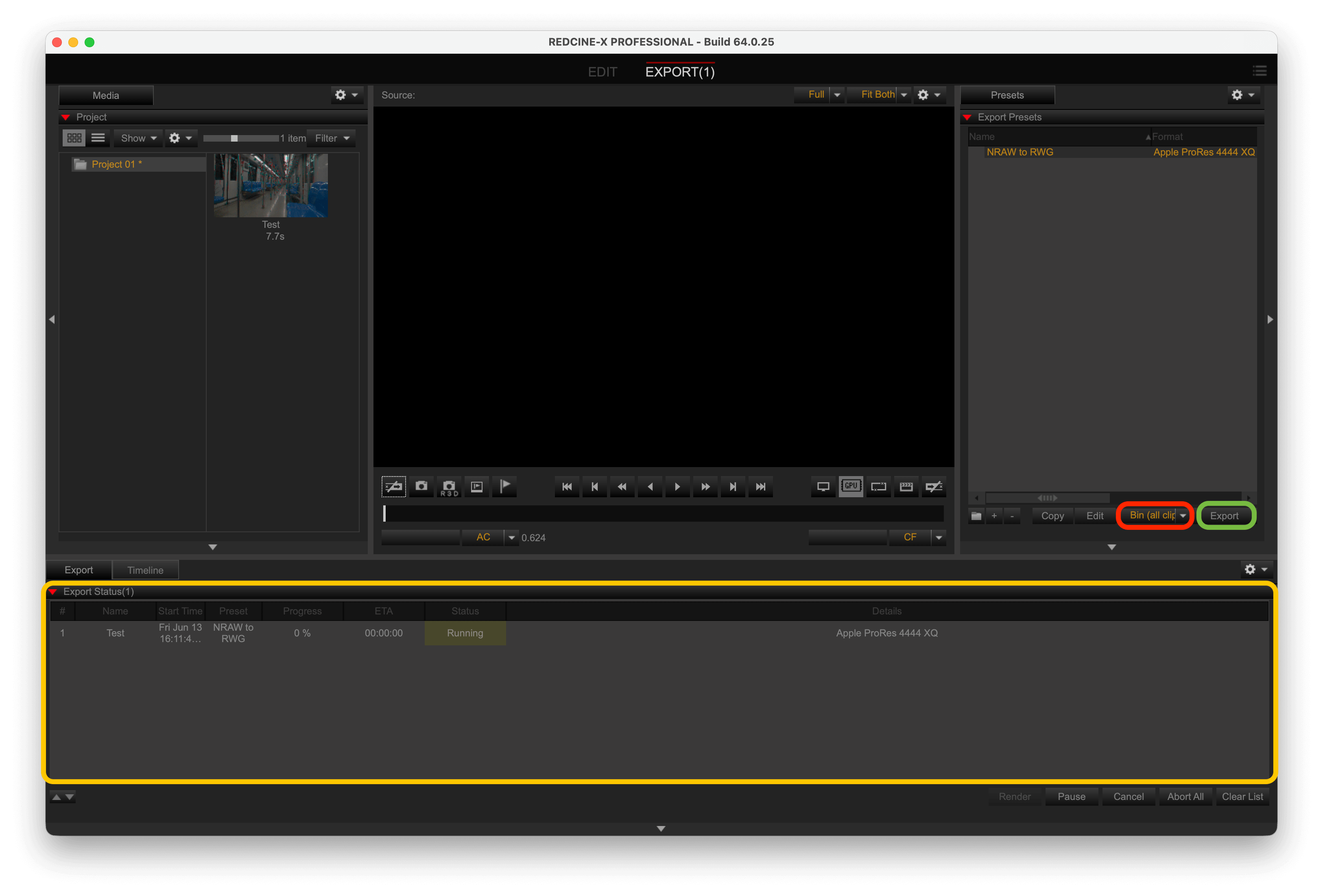This screenshot has width=1323, height=896.
Task: Cancel the selected export job
Action: point(1128,797)
